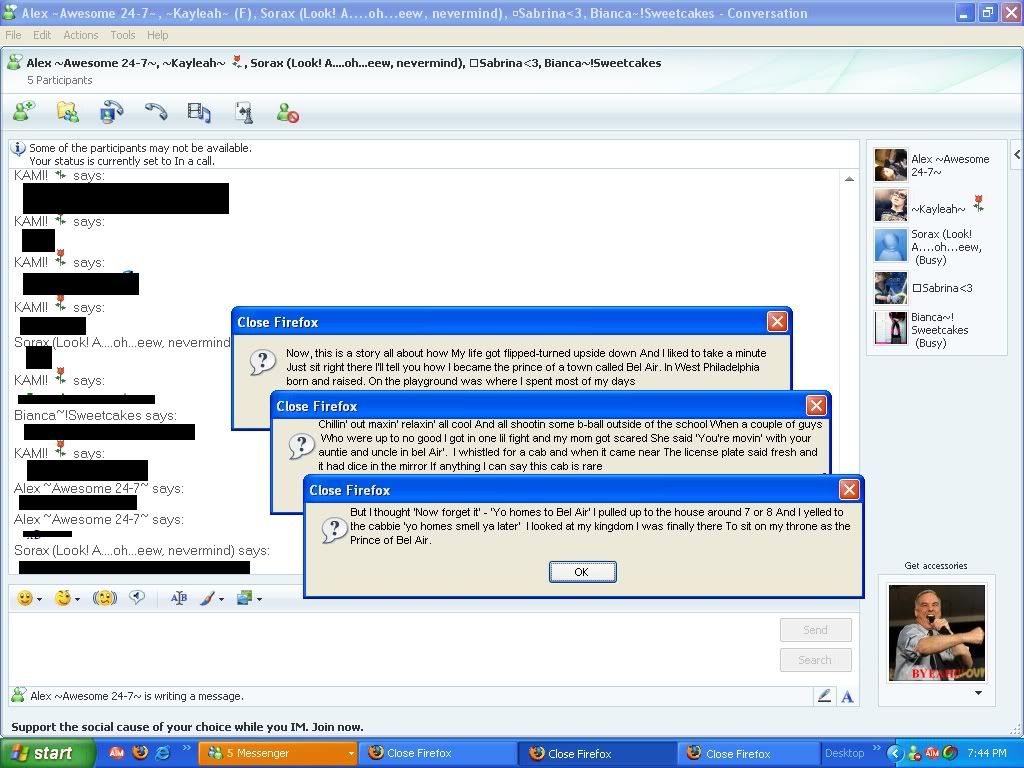Open the File menu
1024x768 pixels.
pyautogui.click(x=13, y=35)
